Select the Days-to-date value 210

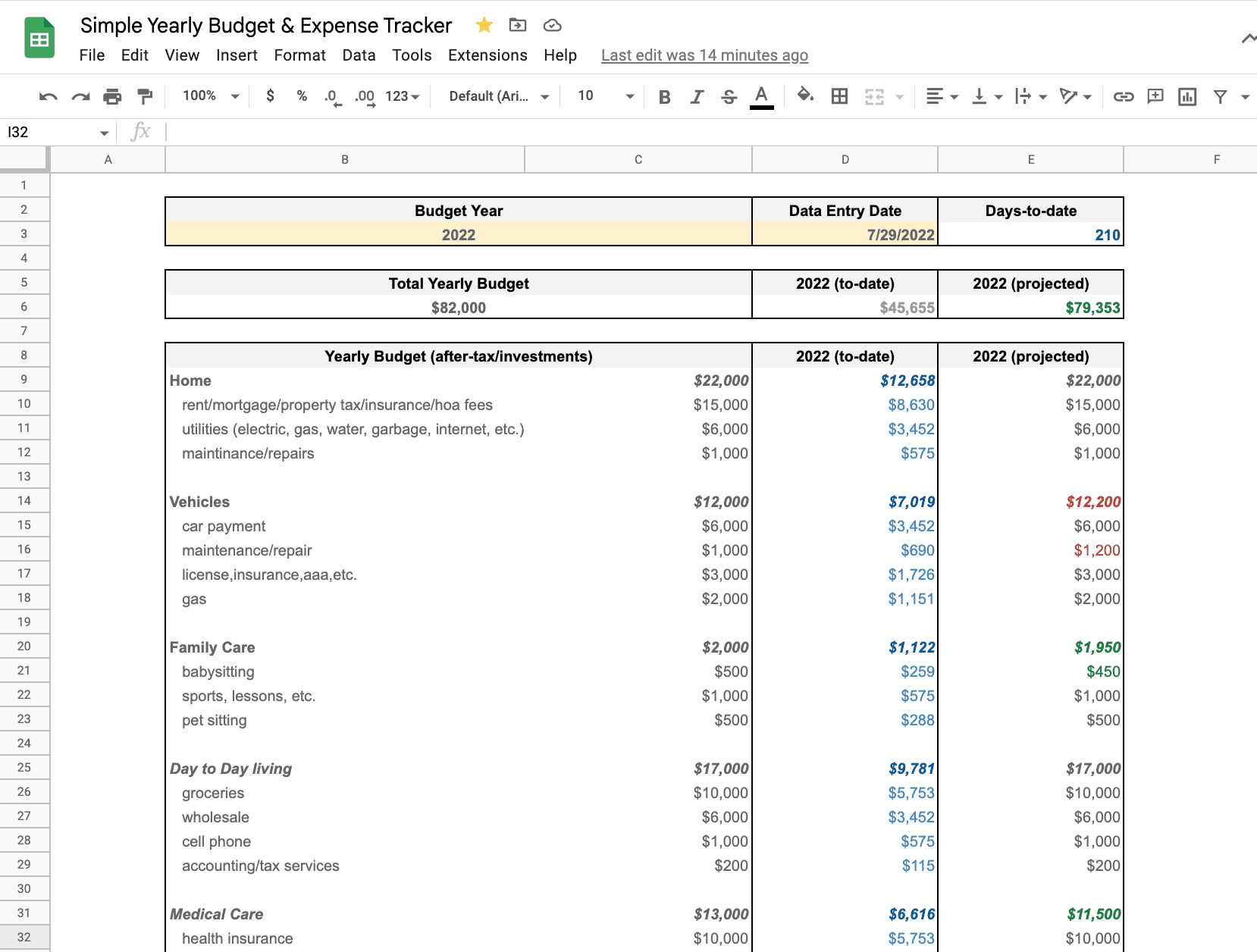pyautogui.click(x=1030, y=234)
